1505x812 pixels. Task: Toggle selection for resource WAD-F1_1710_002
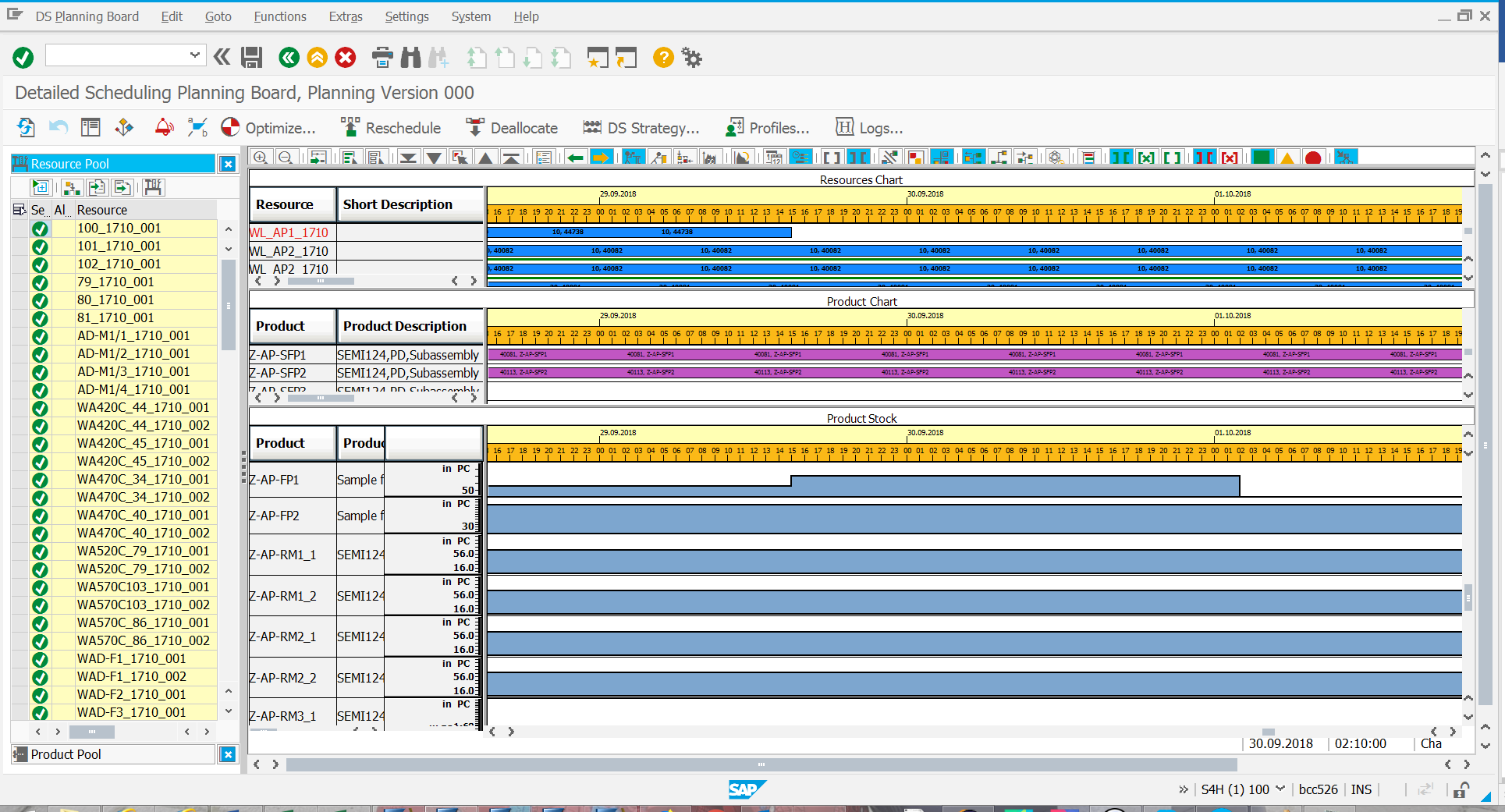(x=40, y=676)
